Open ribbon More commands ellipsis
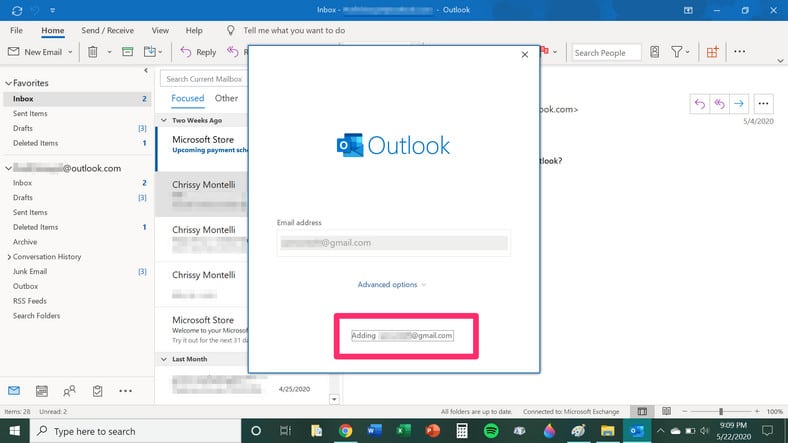788x443 pixels. [x=739, y=52]
